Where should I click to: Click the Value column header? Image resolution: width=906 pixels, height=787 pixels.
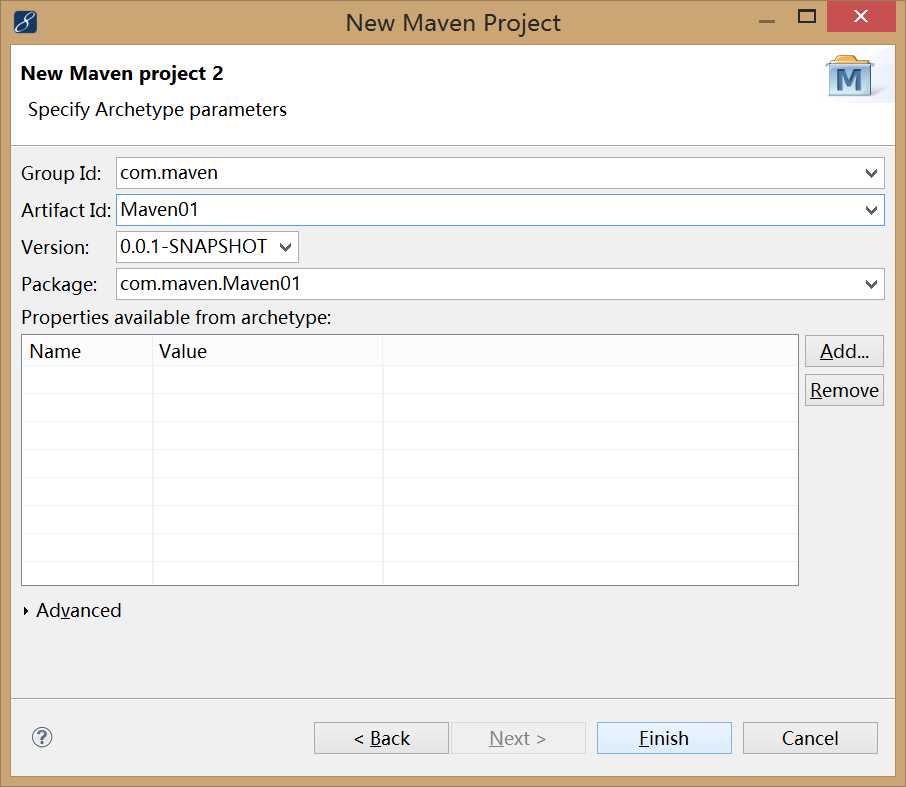tap(268, 351)
